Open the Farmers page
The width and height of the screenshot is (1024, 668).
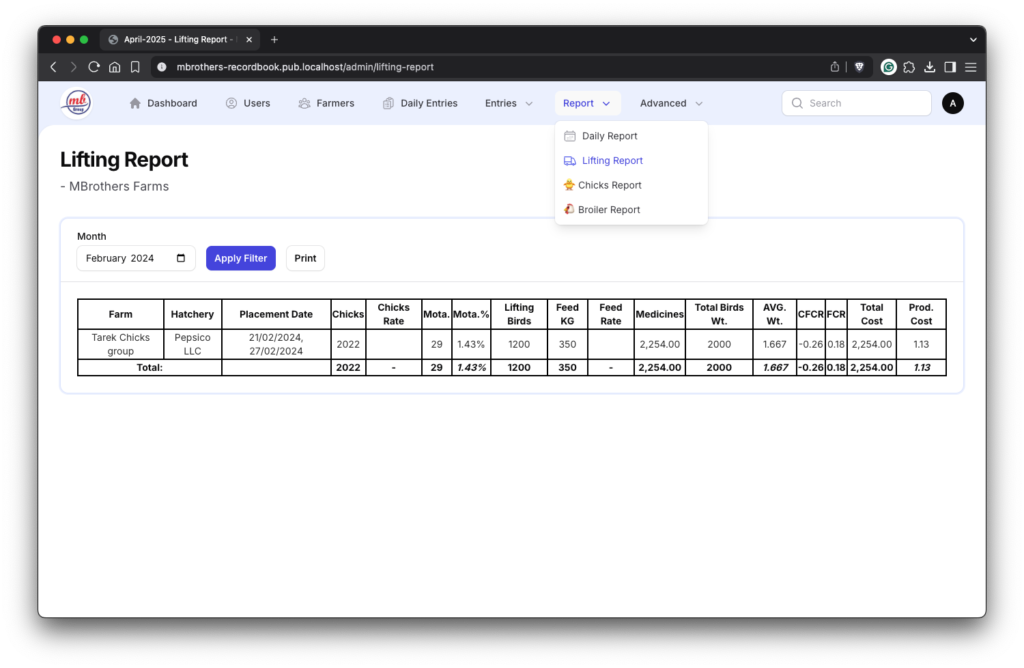326,103
